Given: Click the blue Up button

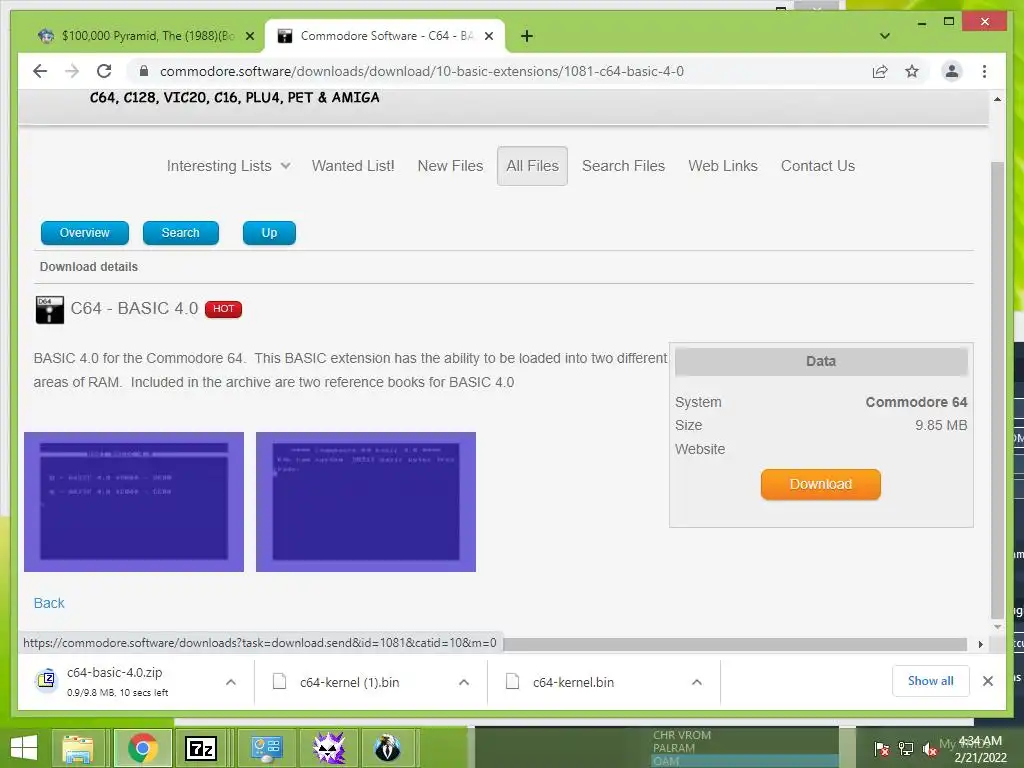Looking at the screenshot, I should 269,233.
